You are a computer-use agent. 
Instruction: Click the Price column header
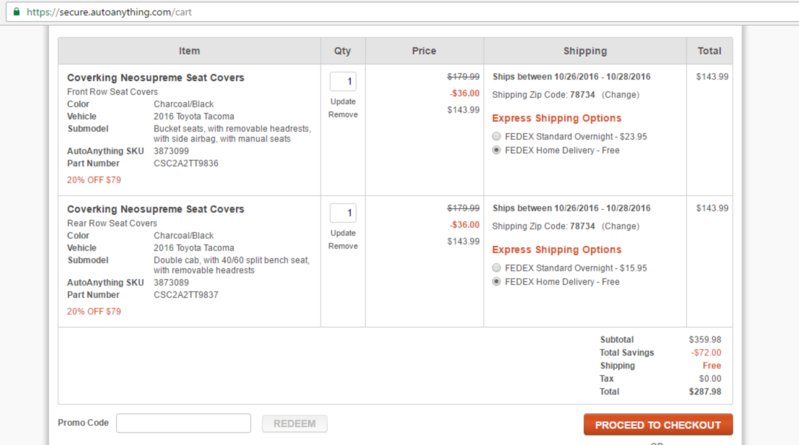424,51
